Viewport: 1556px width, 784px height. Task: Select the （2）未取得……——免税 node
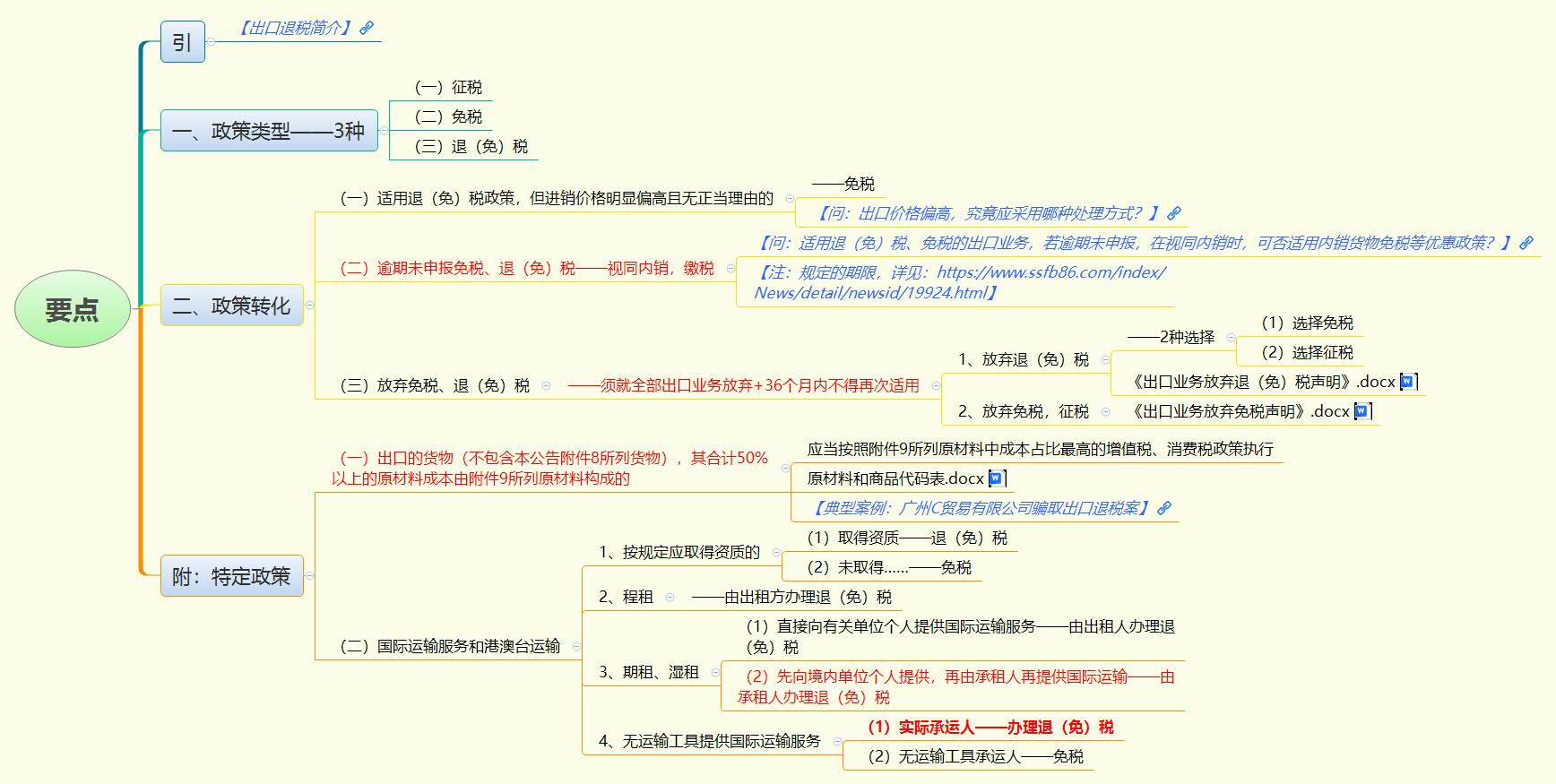[888, 567]
